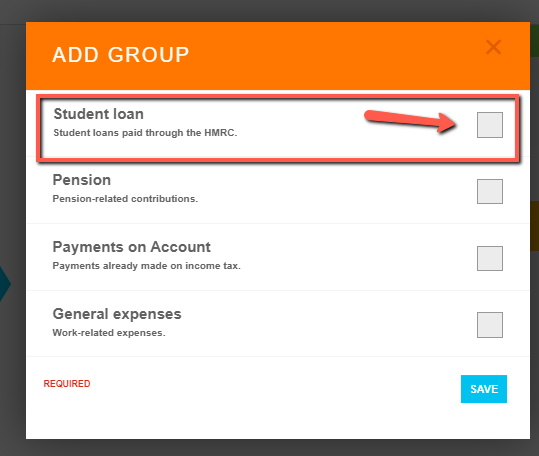Click the blue SAVE button

pos(484,389)
